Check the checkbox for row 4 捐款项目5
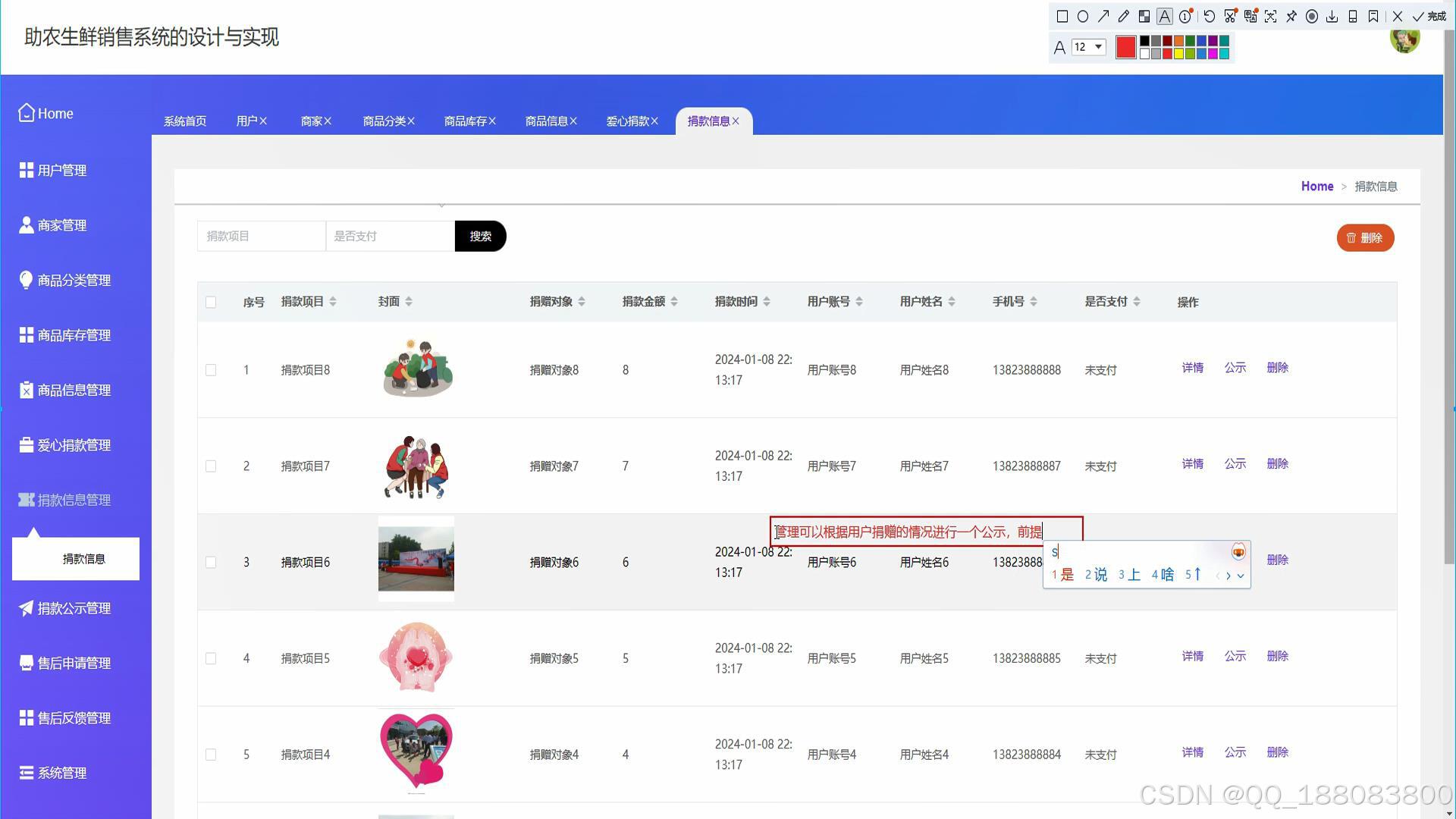Viewport: 1456px width, 819px height. [211, 658]
